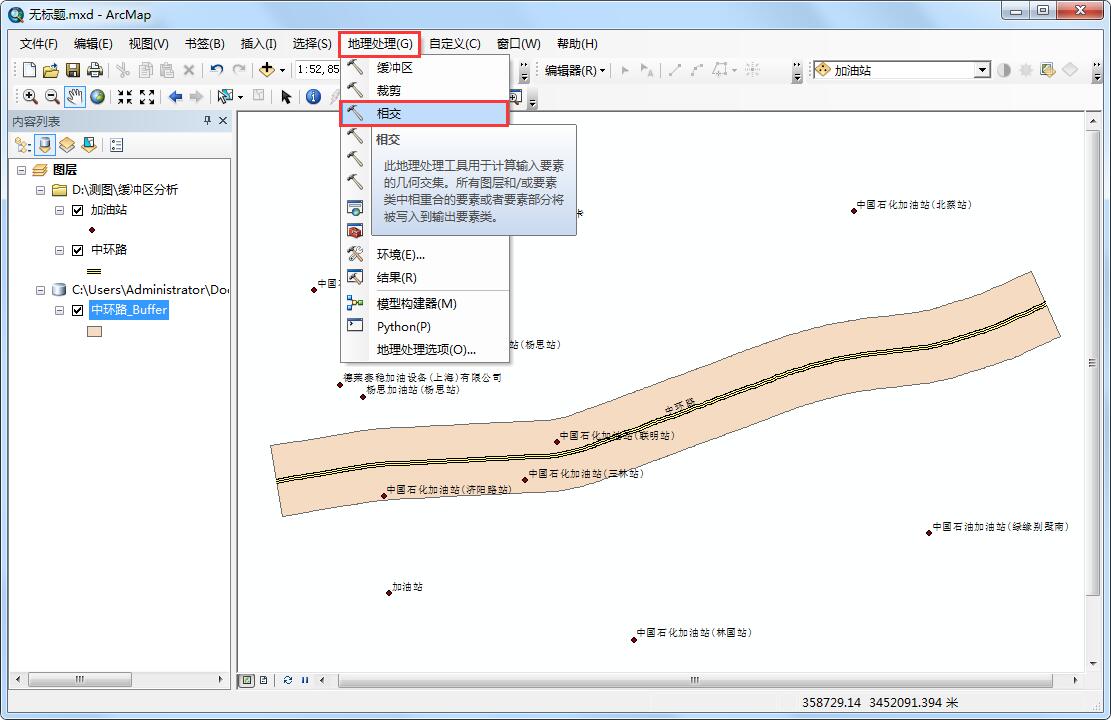
Task: Collapse the 加油站 layer legend
Action: click(x=60, y=210)
